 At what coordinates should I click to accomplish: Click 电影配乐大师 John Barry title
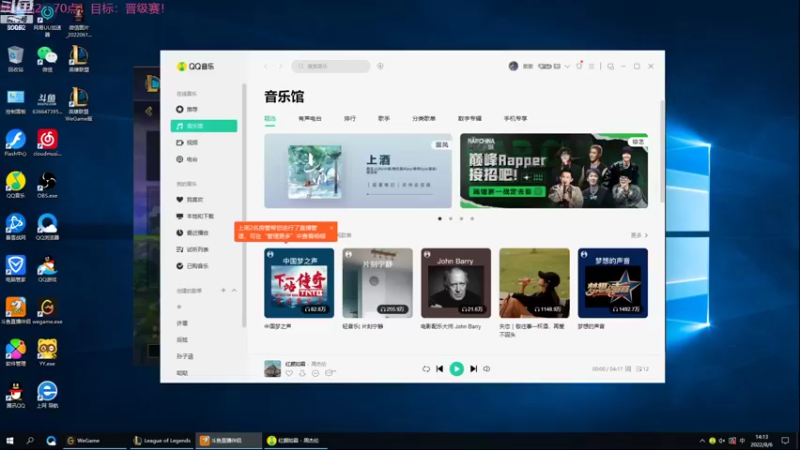click(451, 327)
